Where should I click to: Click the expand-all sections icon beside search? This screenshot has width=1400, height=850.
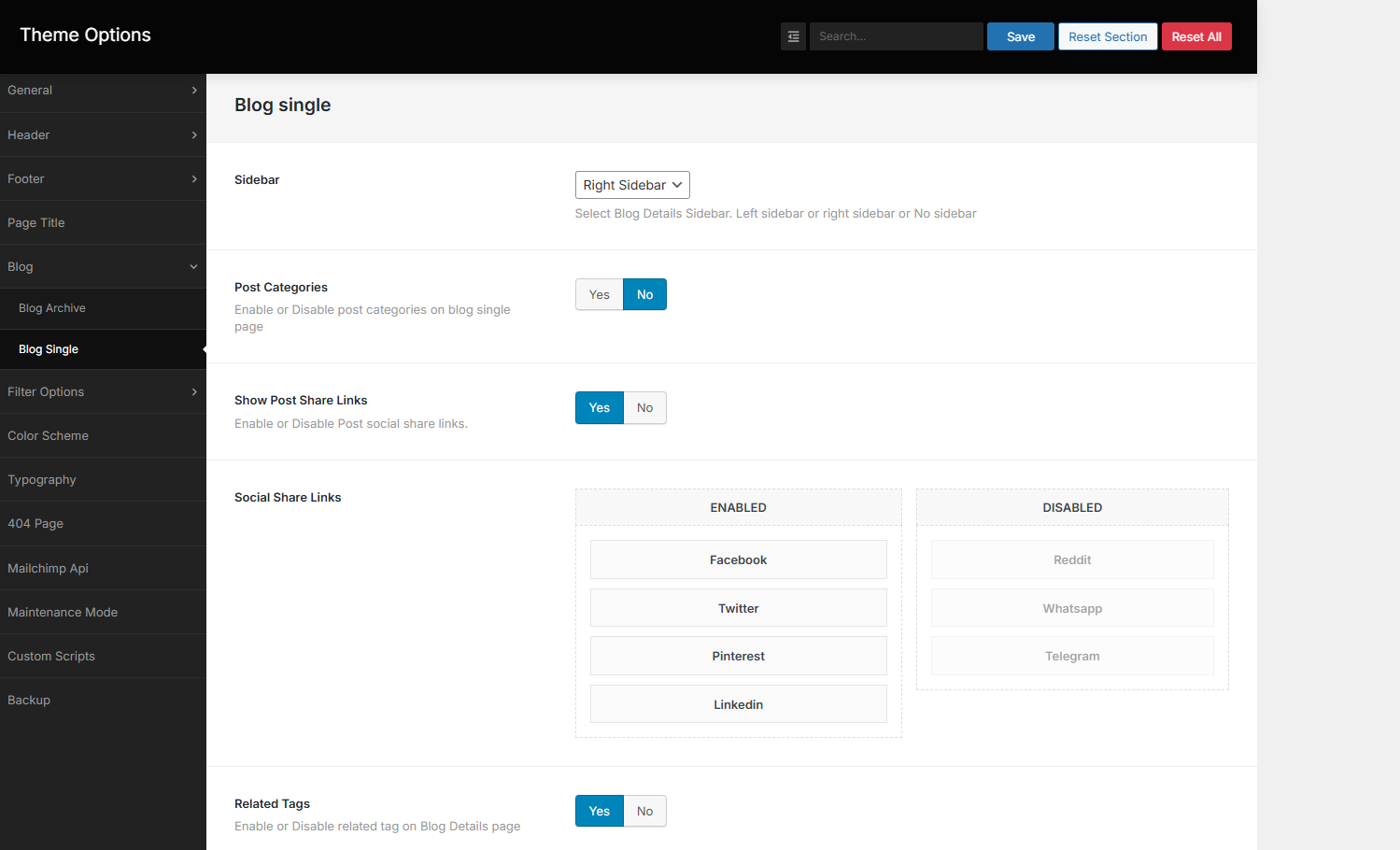click(x=793, y=36)
